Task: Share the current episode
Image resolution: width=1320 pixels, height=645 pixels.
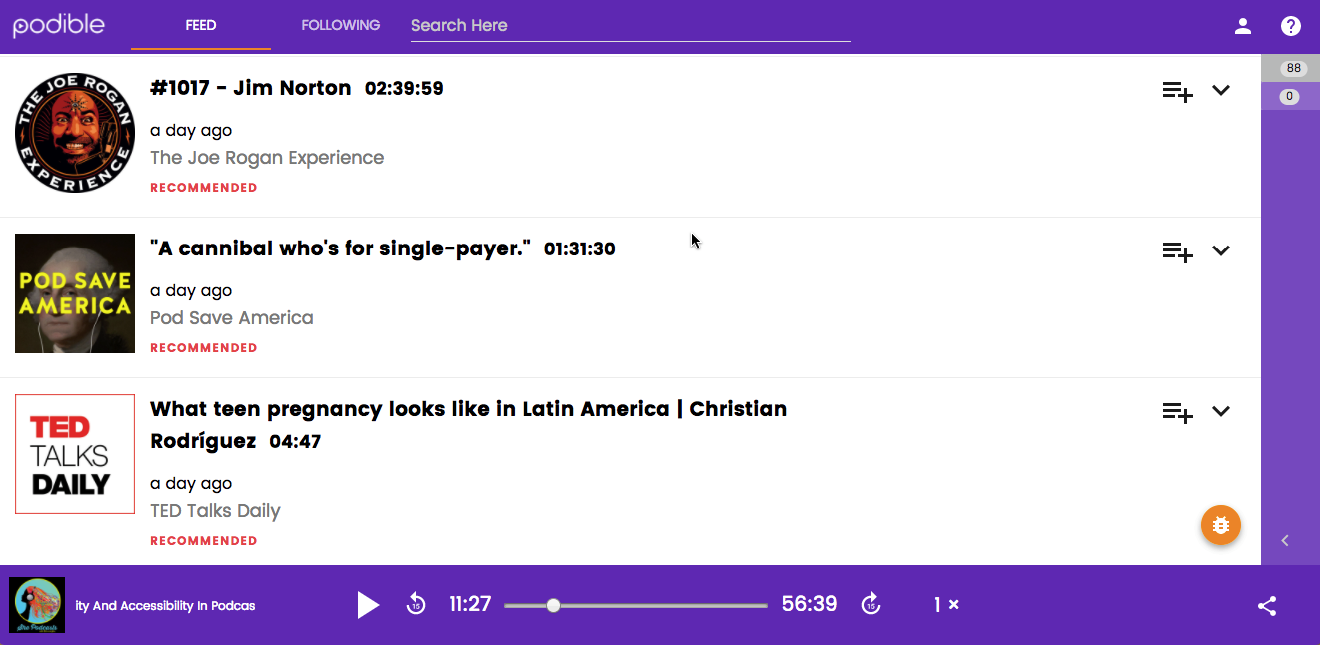Action: click(1267, 606)
